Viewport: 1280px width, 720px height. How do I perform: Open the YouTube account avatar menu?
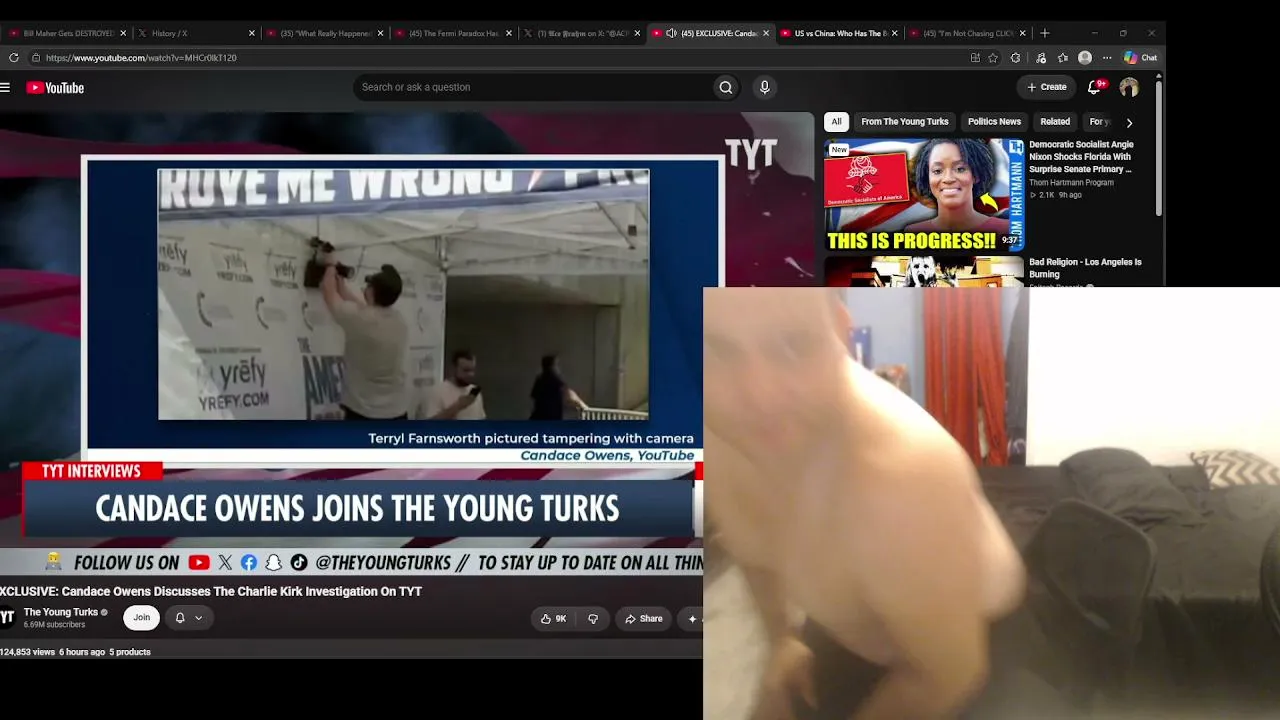click(x=1129, y=88)
